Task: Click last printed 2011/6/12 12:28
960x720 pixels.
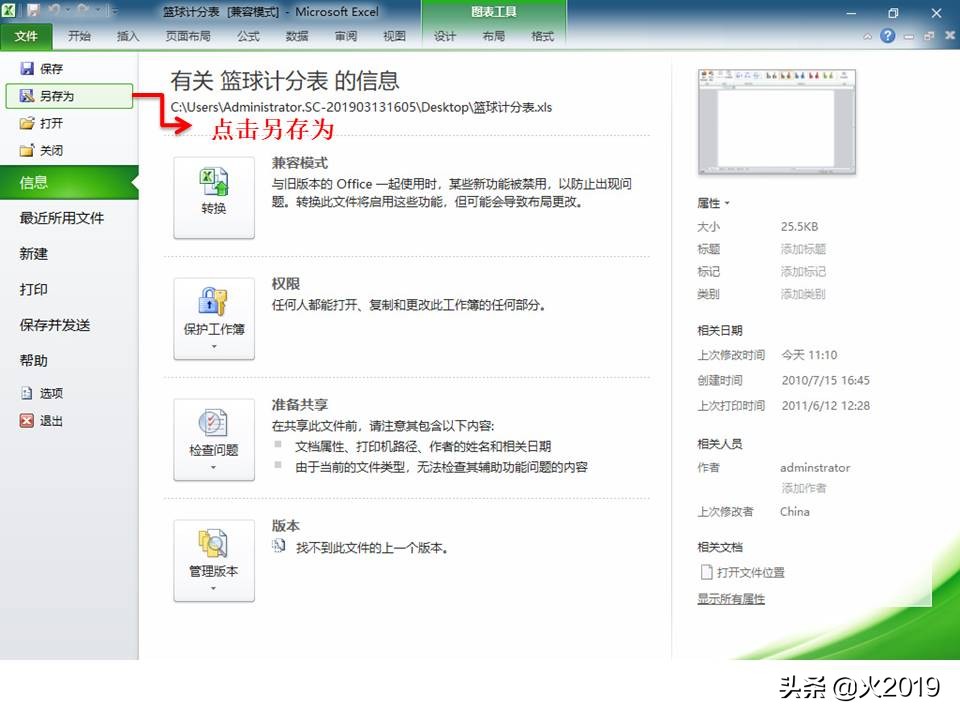Action: coord(825,405)
